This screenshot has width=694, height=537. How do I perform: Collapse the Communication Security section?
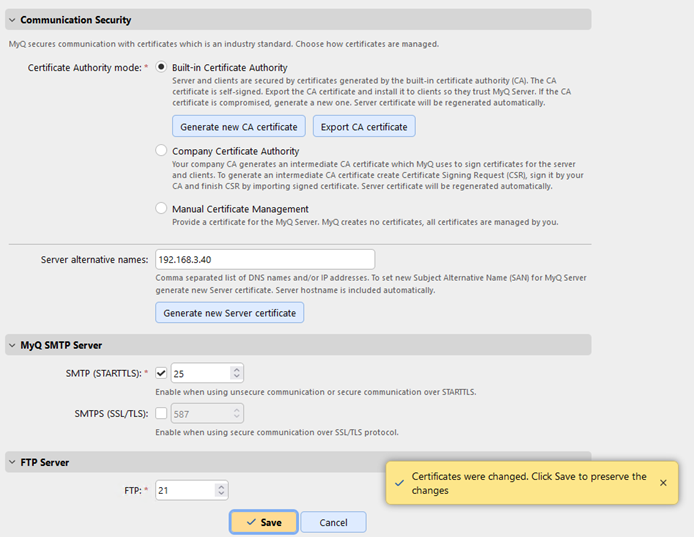point(12,20)
